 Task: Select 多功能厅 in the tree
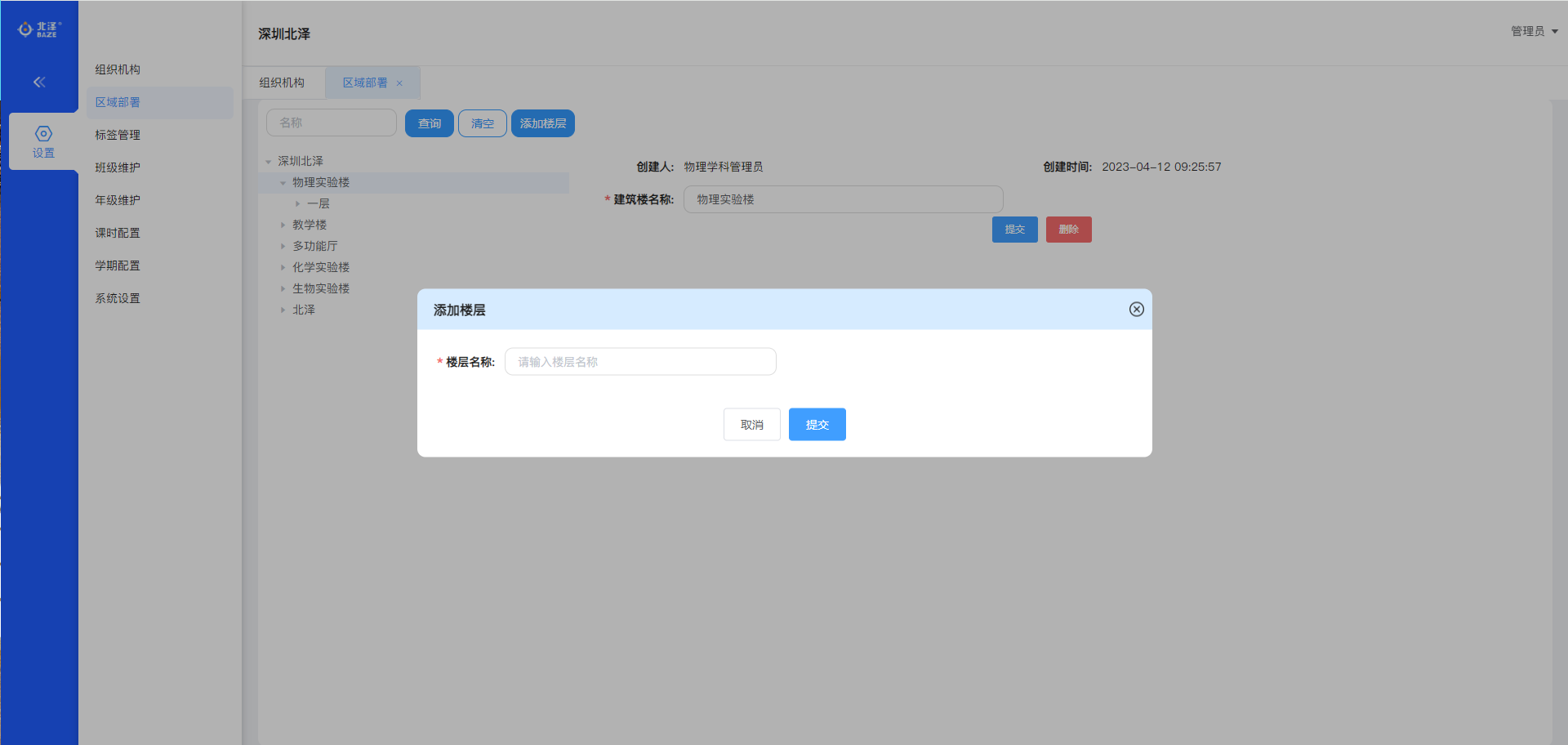click(x=315, y=247)
